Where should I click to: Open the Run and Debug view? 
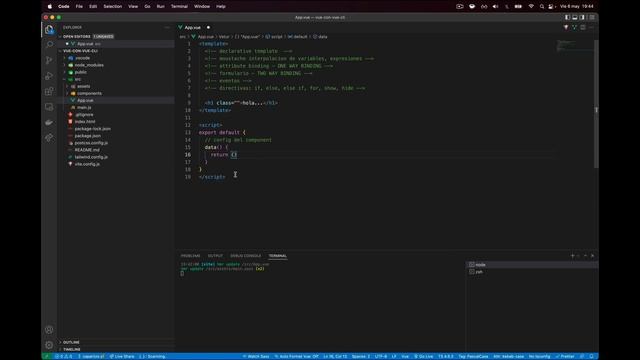tap(49, 76)
